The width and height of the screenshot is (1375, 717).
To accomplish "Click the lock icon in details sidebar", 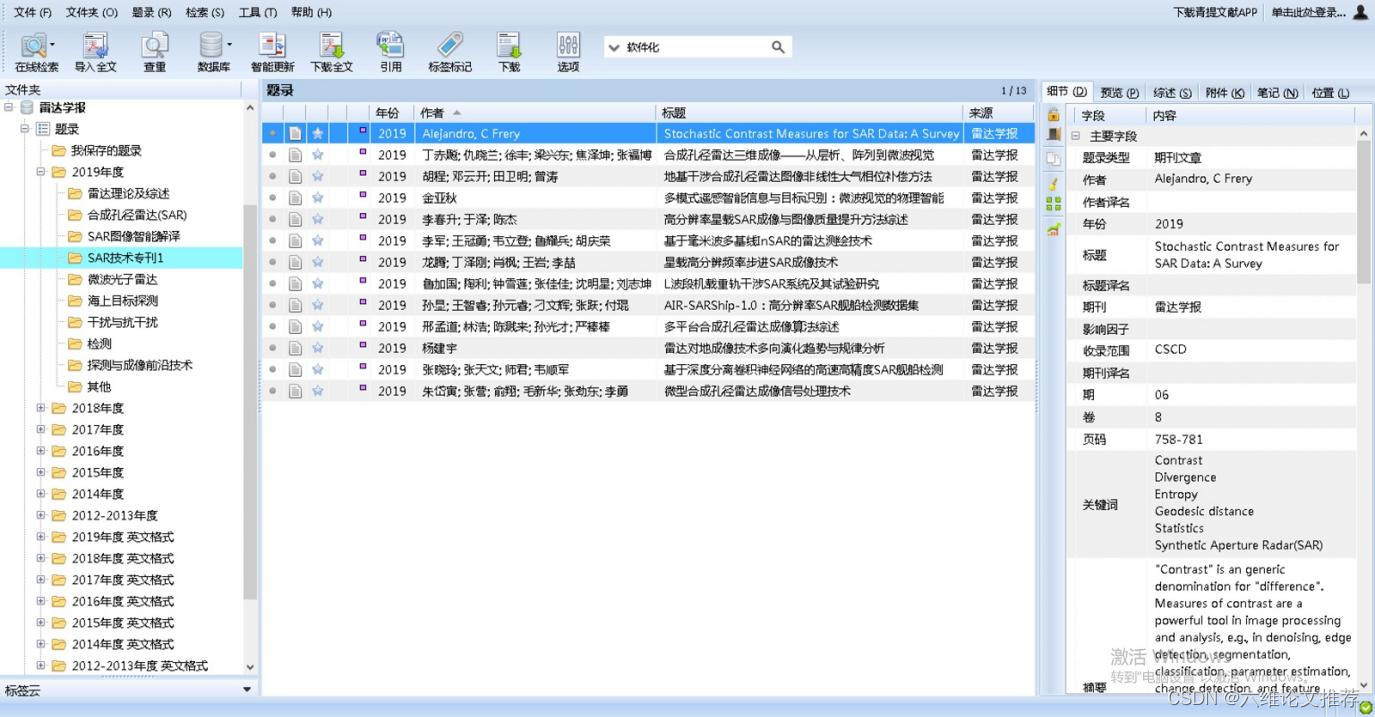I will pyautogui.click(x=1053, y=115).
